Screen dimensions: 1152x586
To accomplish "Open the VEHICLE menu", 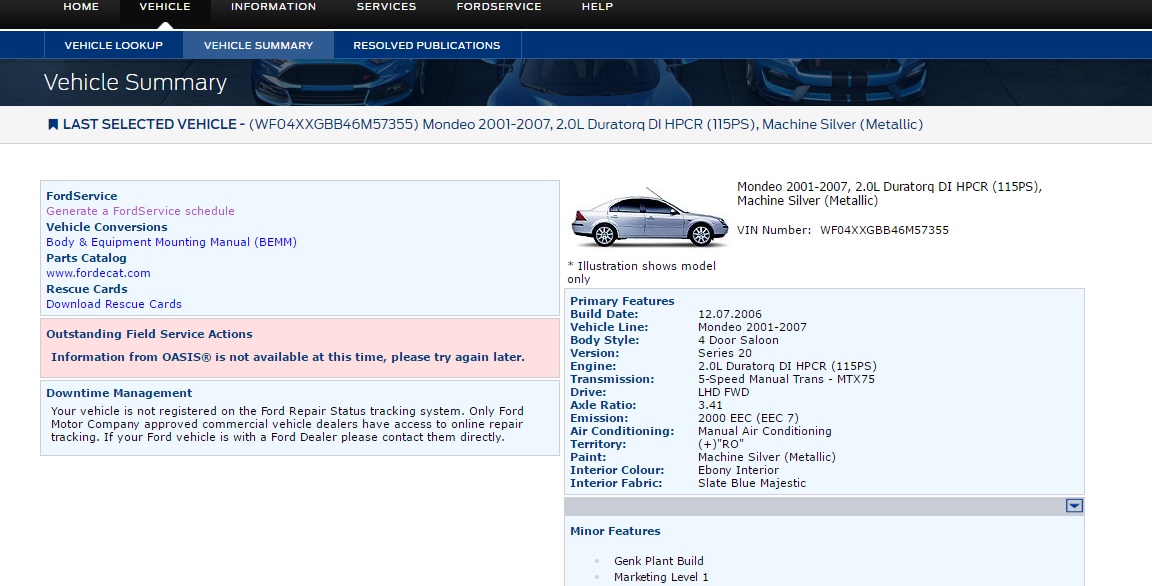I will [165, 7].
